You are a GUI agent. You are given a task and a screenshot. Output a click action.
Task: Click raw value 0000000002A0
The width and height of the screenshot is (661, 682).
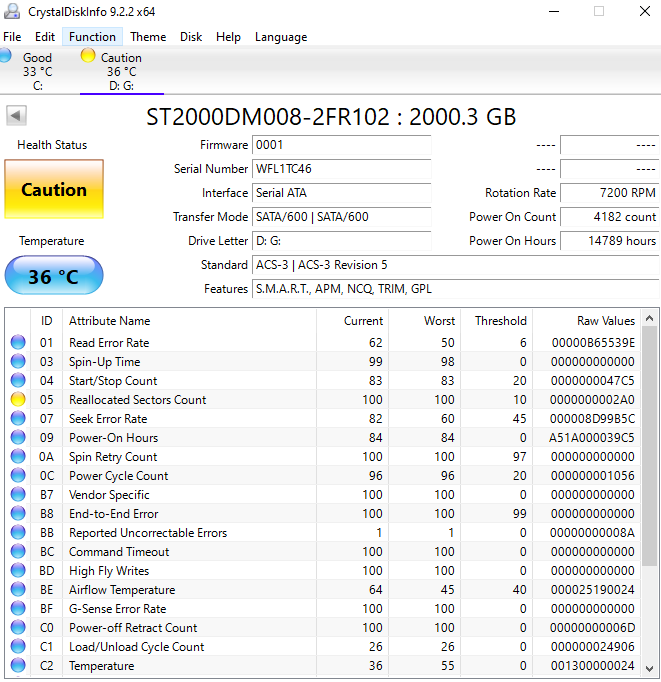coord(592,400)
